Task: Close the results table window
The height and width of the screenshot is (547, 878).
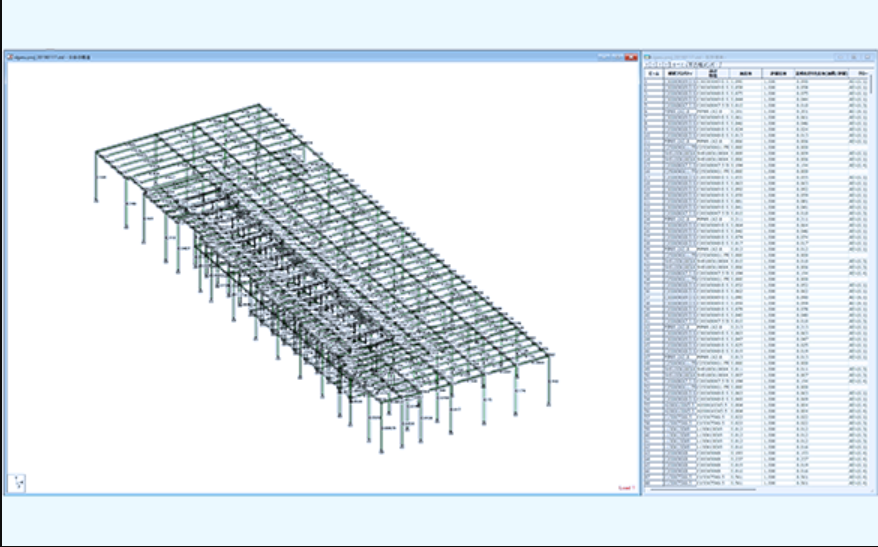Action: click(869, 58)
